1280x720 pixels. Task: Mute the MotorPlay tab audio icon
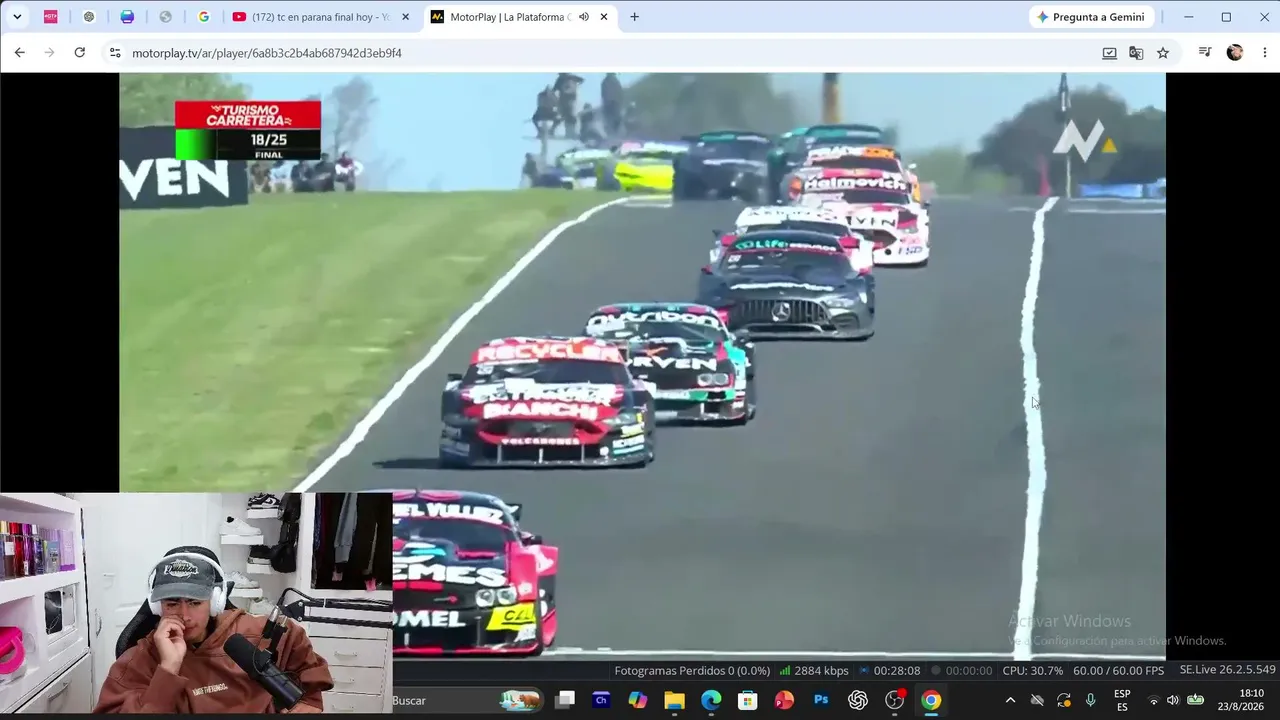pyautogui.click(x=583, y=17)
